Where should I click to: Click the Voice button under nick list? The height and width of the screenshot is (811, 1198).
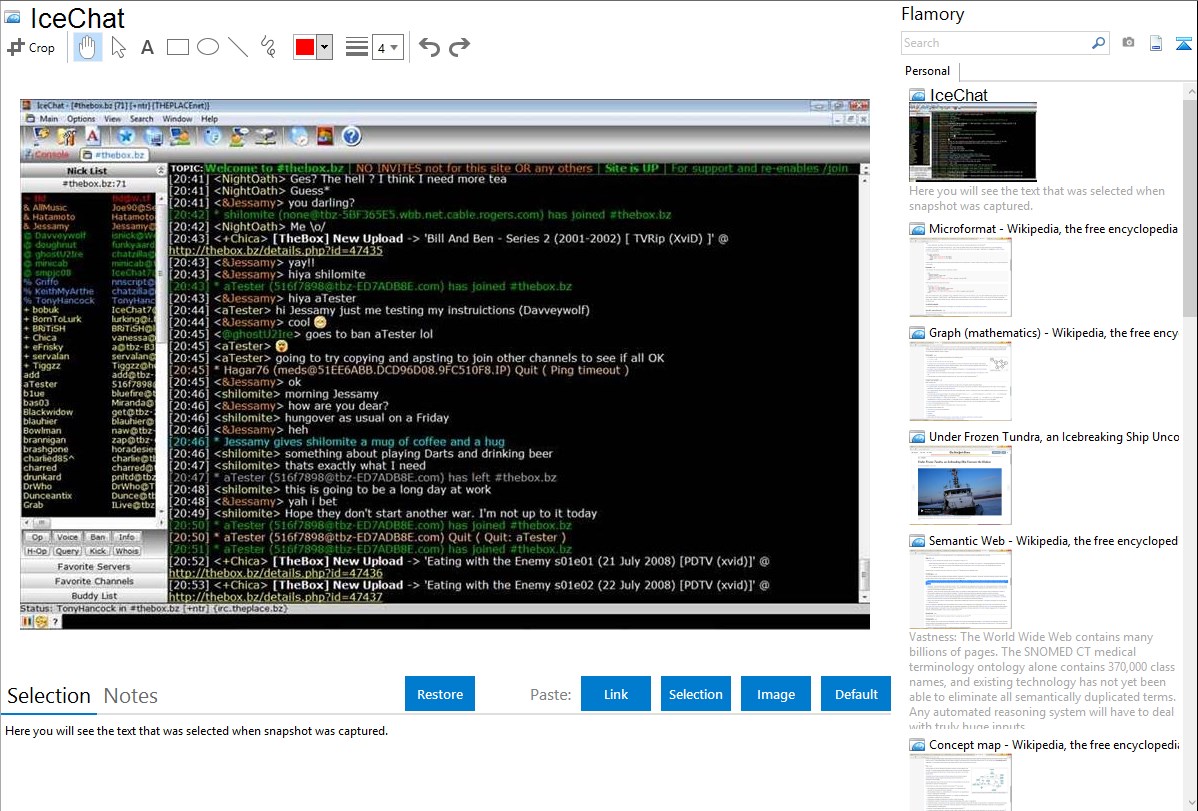point(67,537)
